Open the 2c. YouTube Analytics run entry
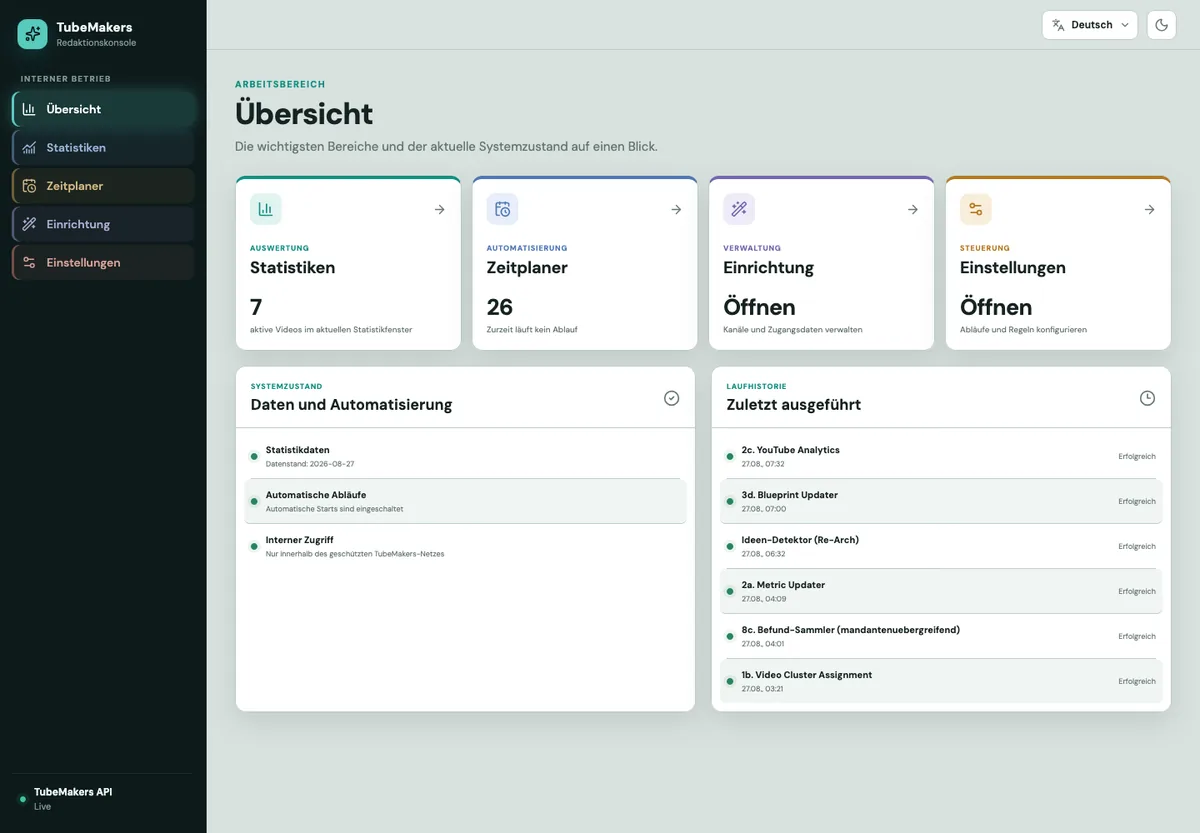This screenshot has width=1200, height=833. tap(941, 456)
